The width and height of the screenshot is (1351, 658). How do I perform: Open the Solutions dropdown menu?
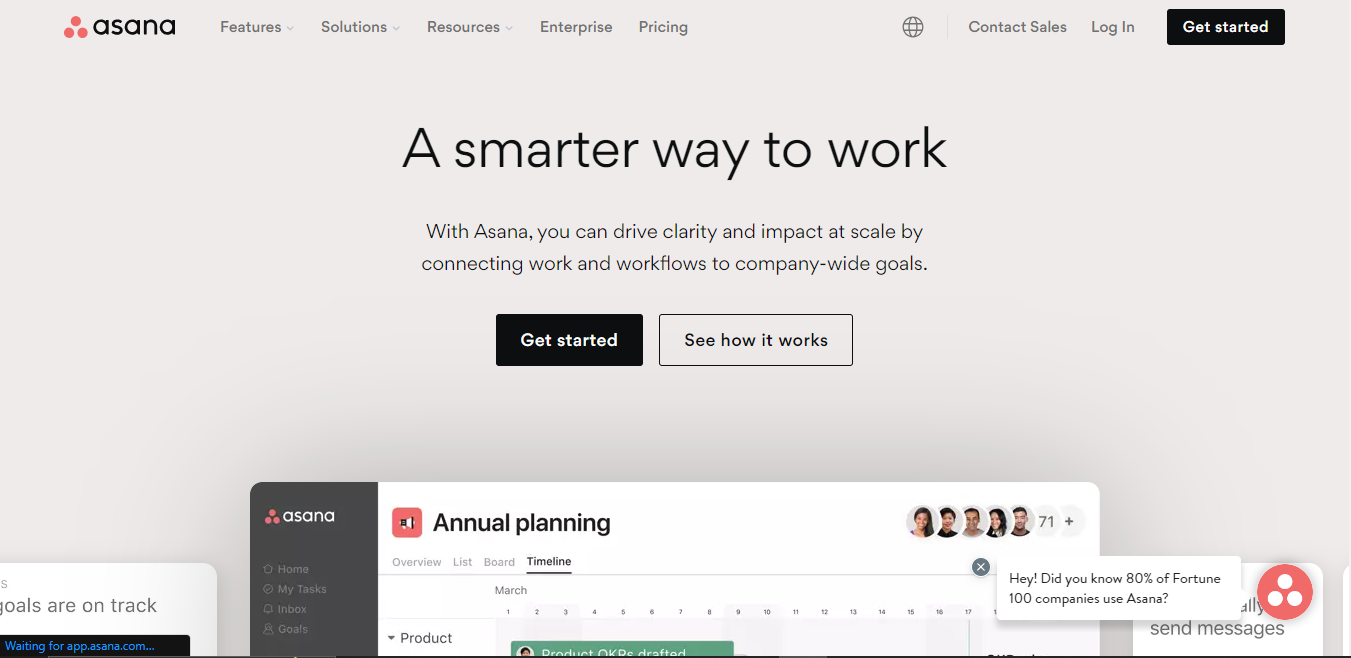coord(360,27)
